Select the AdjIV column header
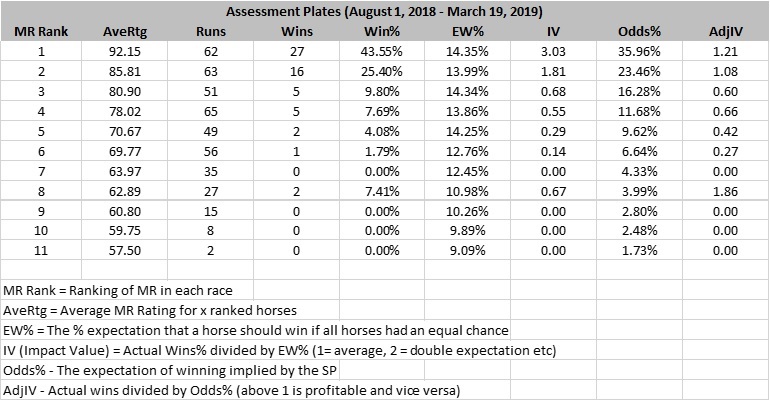 (725, 32)
